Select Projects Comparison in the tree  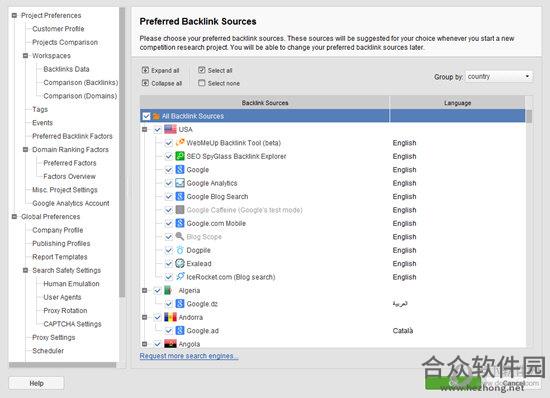click(x=65, y=42)
